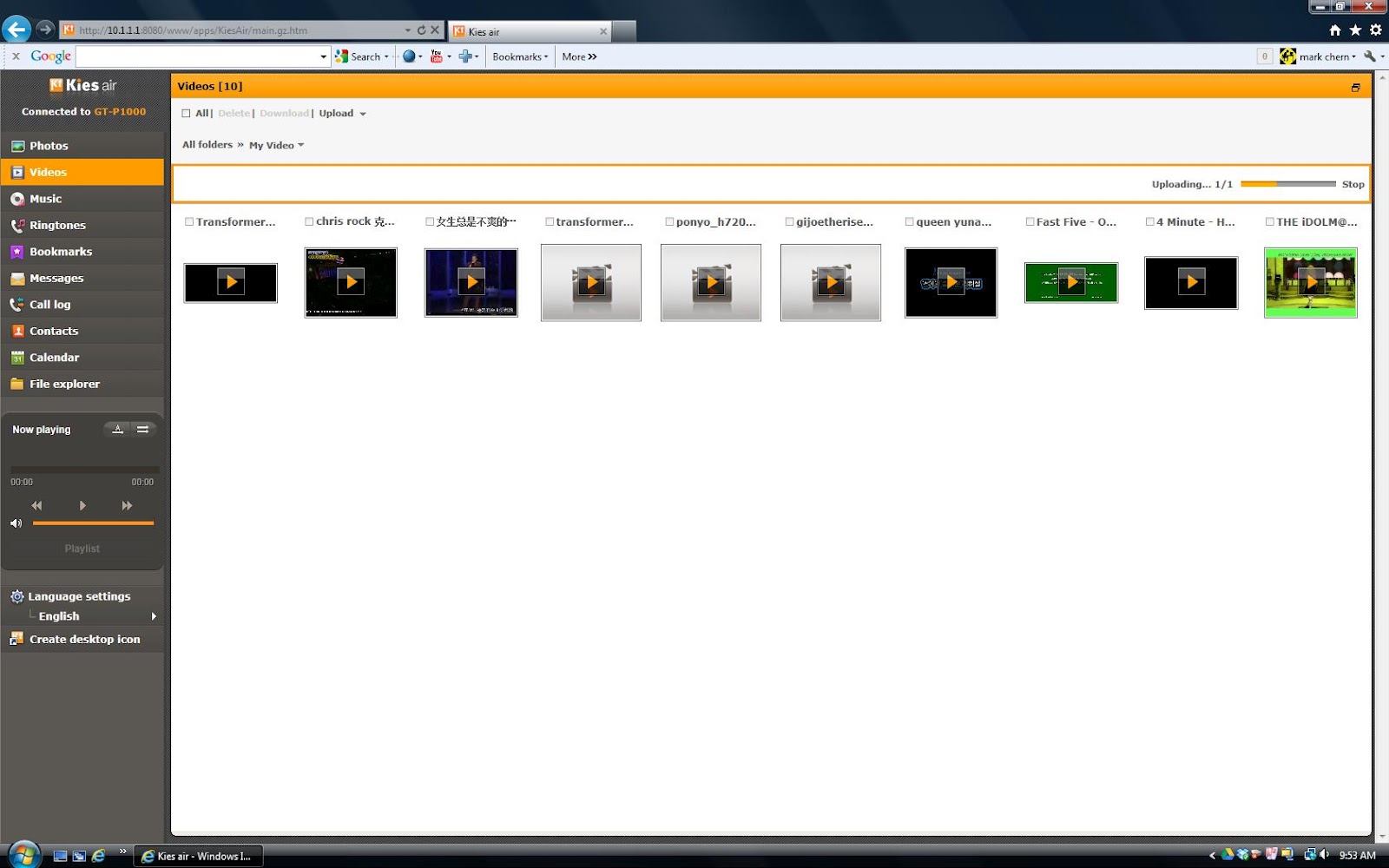This screenshot has width=1389, height=868.
Task: Go forward with browser forward arrow
Action: pyautogui.click(x=45, y=30)
